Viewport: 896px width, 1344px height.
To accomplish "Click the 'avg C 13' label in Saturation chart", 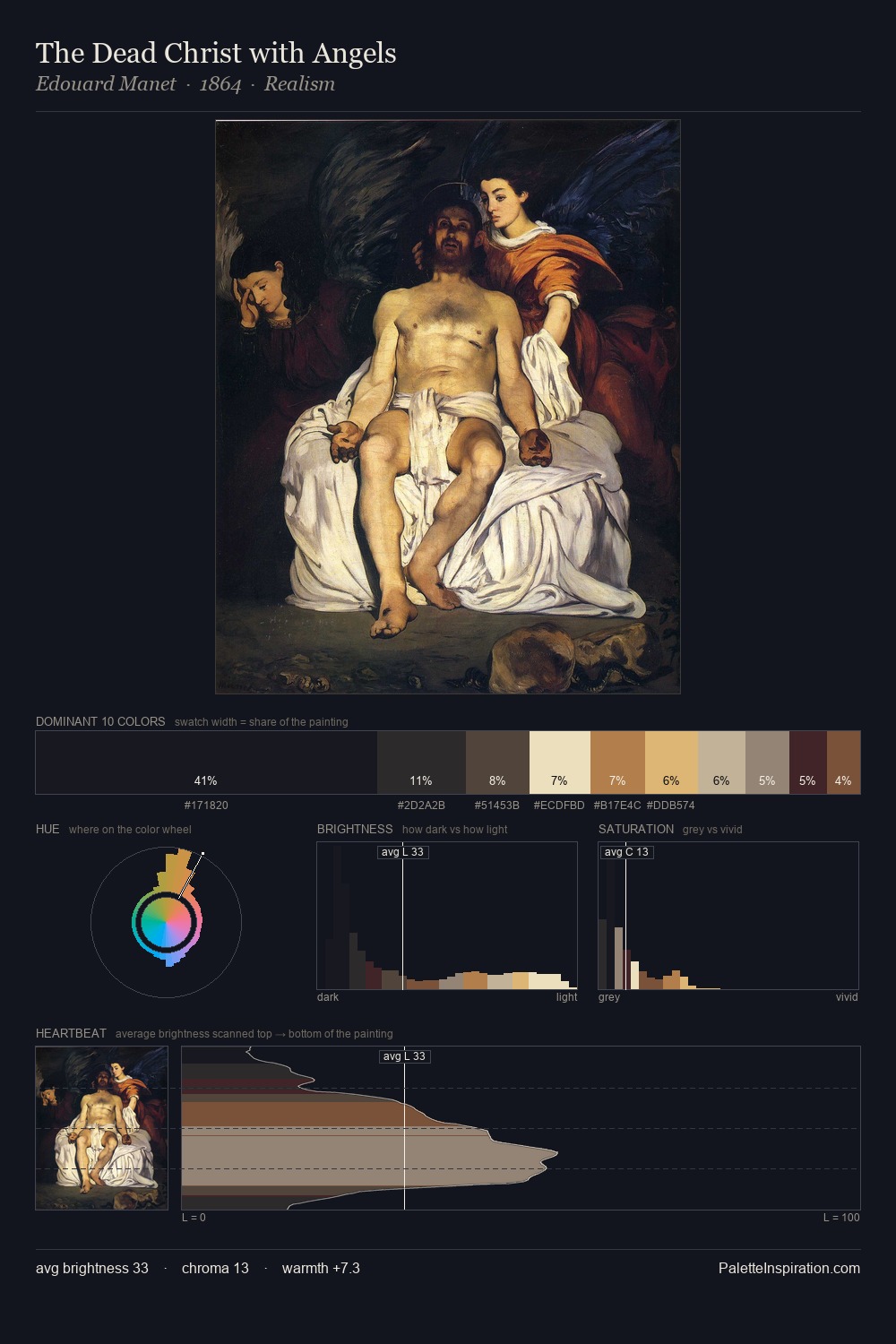I will (626, 852).
